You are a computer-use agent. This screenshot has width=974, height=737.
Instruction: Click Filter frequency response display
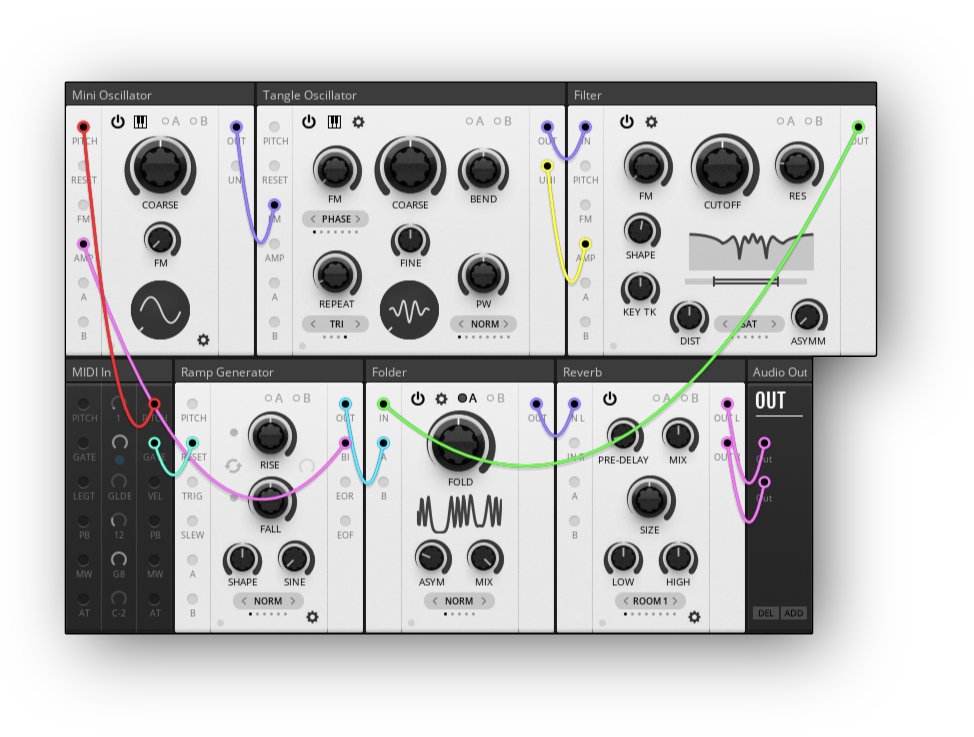pos(751,252)
